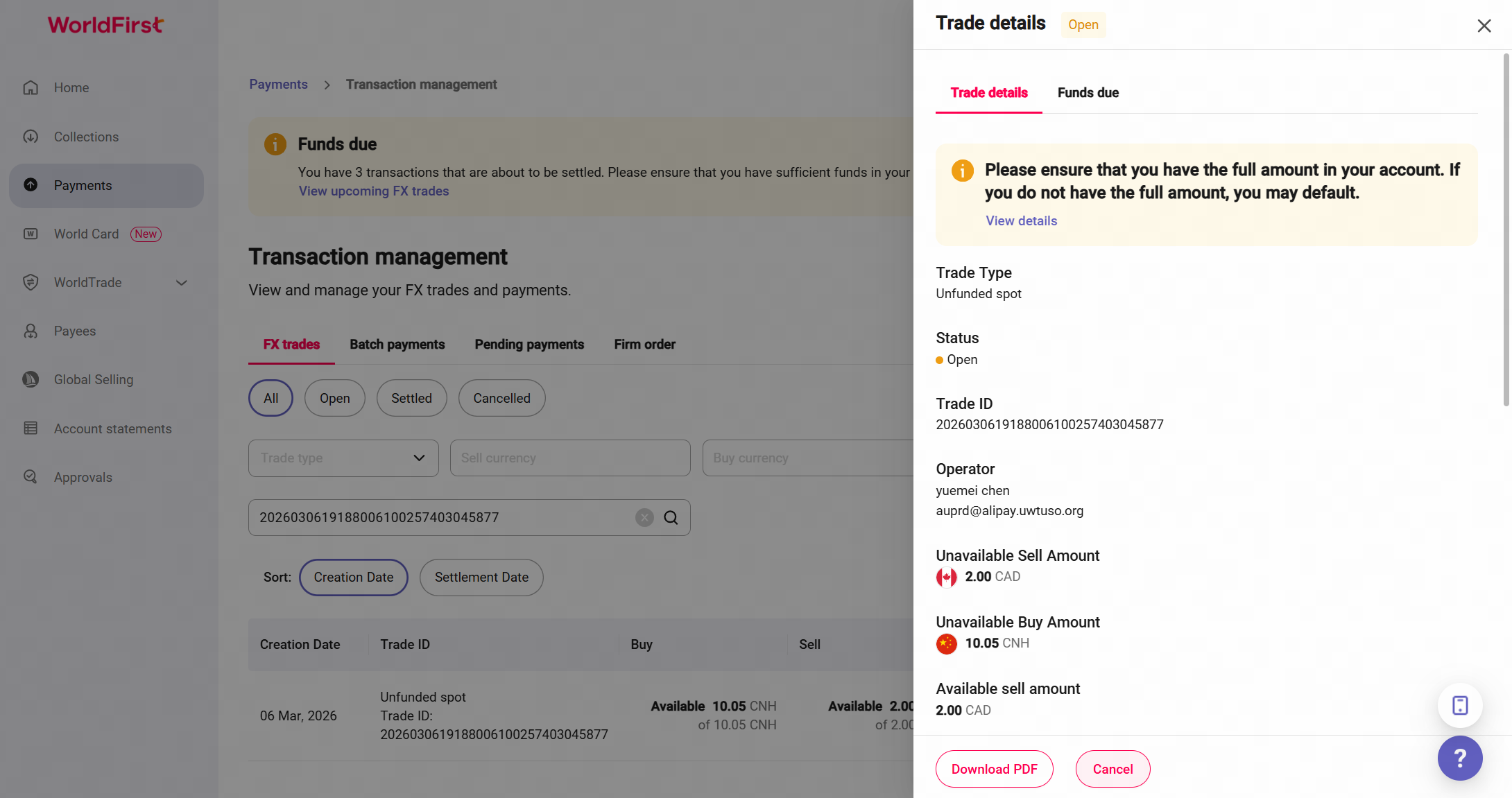1512x798 pixels.
Task: Click the Home icon in sidebar
Action: [31, 88]
